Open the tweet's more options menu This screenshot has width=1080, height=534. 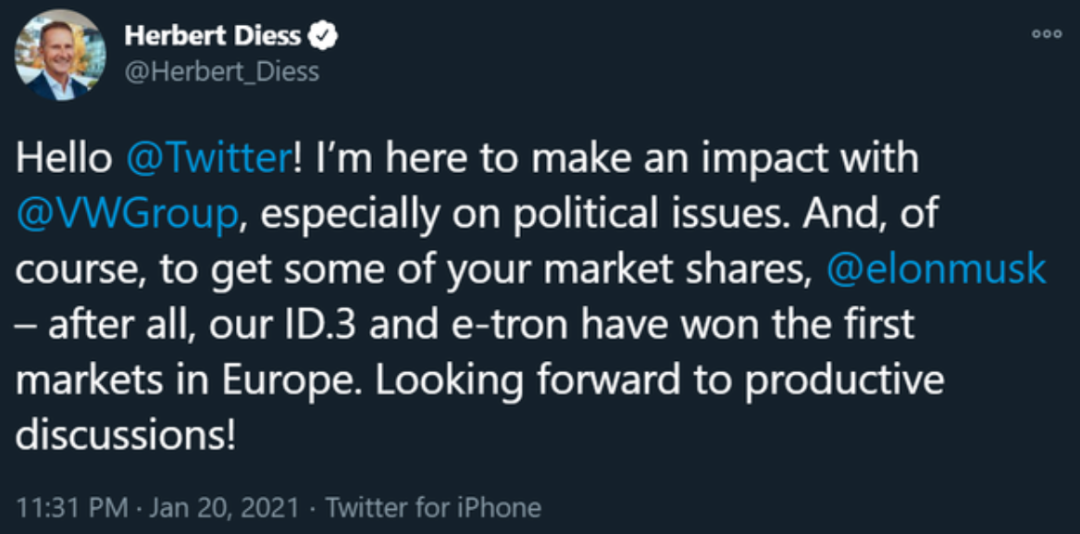(x=1046, y=34)
